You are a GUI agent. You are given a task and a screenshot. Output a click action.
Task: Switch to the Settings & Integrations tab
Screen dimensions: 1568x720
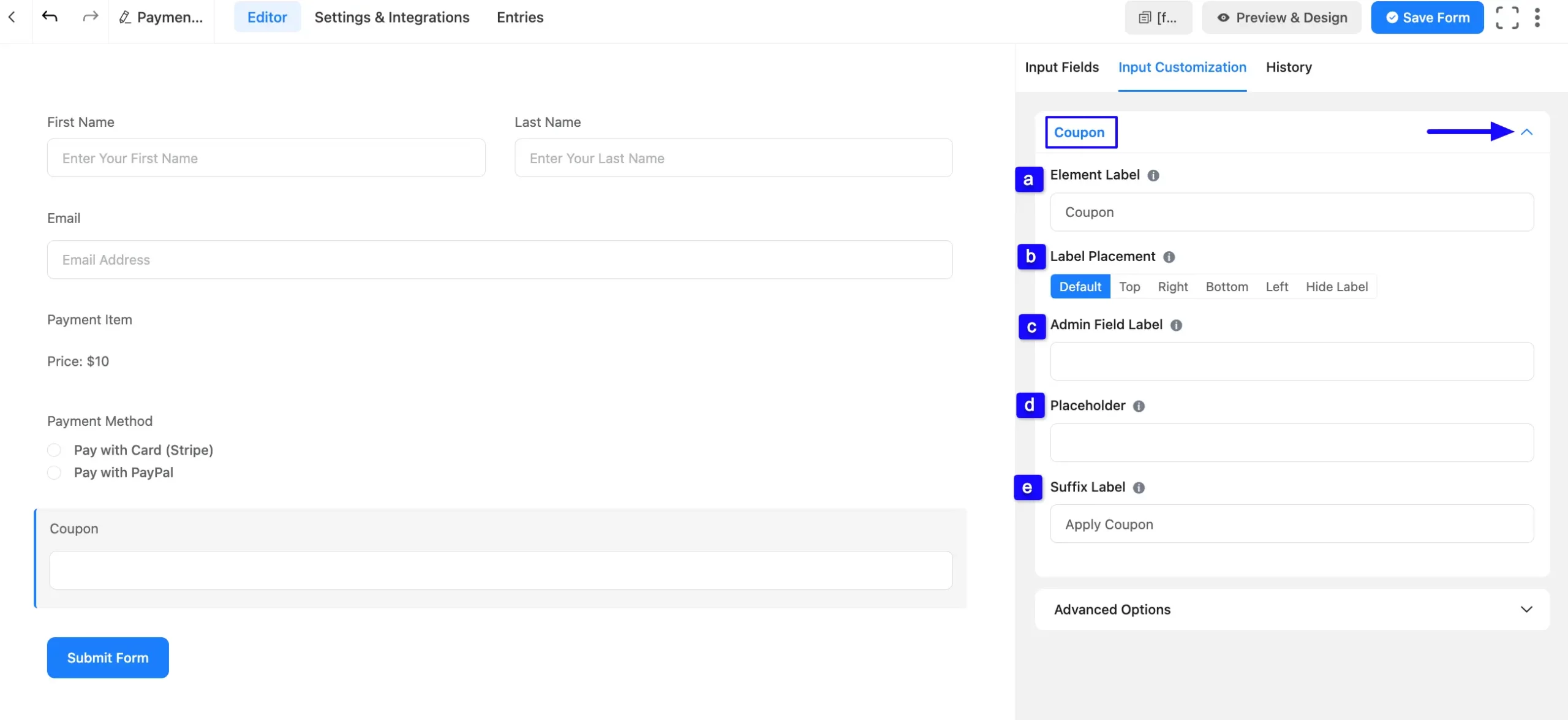(391, 17)
